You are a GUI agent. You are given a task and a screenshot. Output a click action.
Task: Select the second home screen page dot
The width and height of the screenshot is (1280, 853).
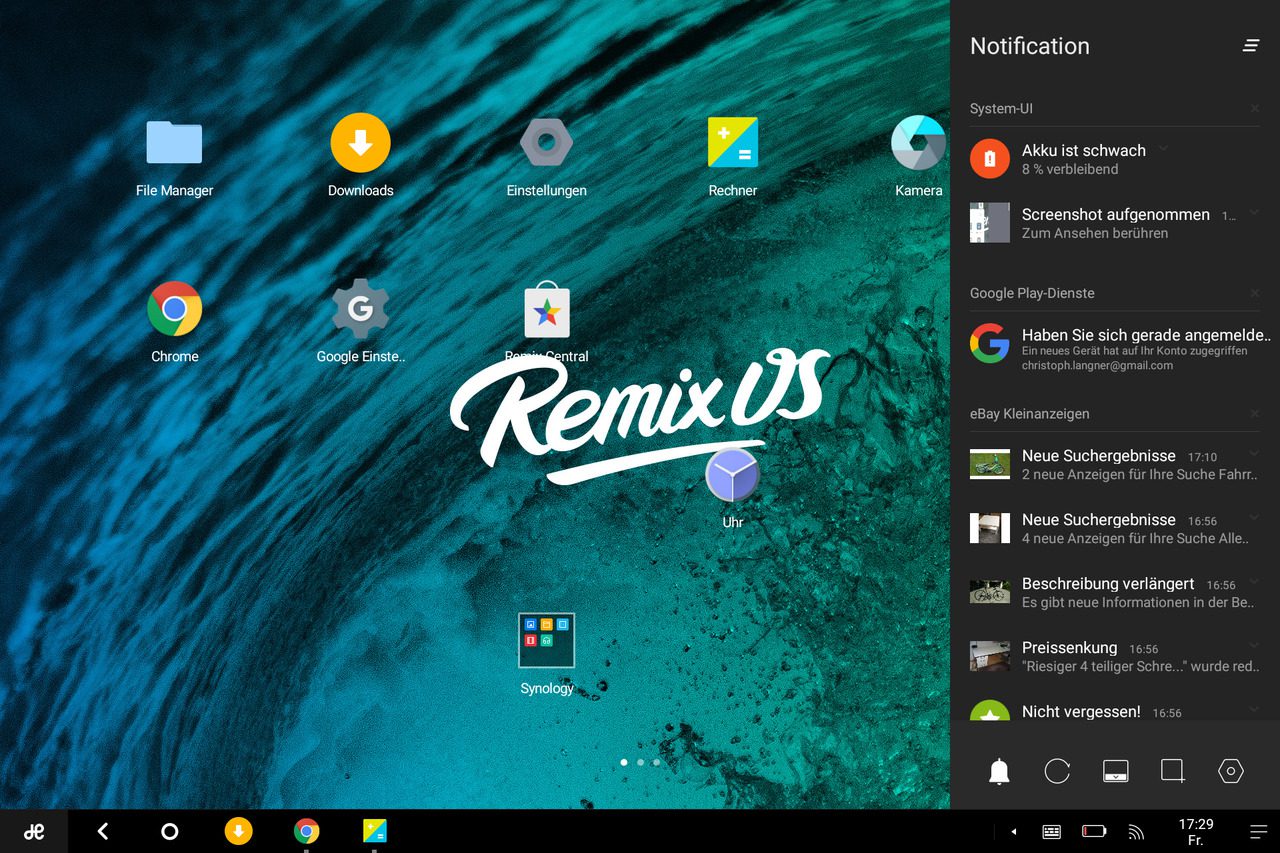click(640, 762)
